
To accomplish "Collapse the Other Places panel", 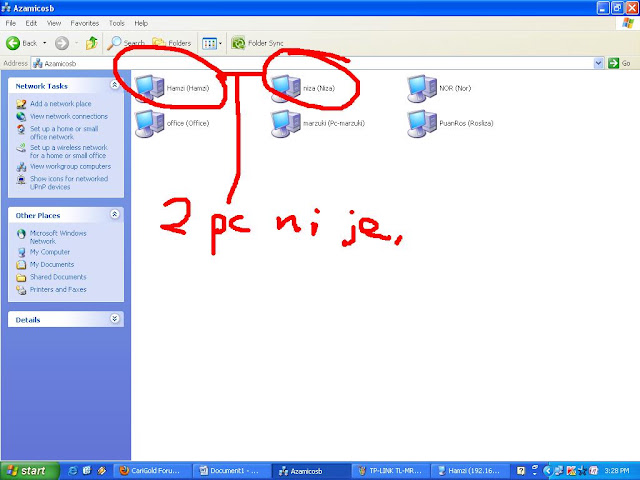I will (x=115, y=214).
